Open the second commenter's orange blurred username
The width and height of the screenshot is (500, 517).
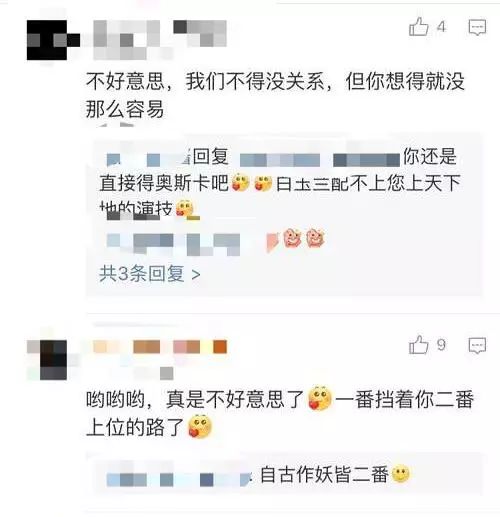click(x=160, y=347)
